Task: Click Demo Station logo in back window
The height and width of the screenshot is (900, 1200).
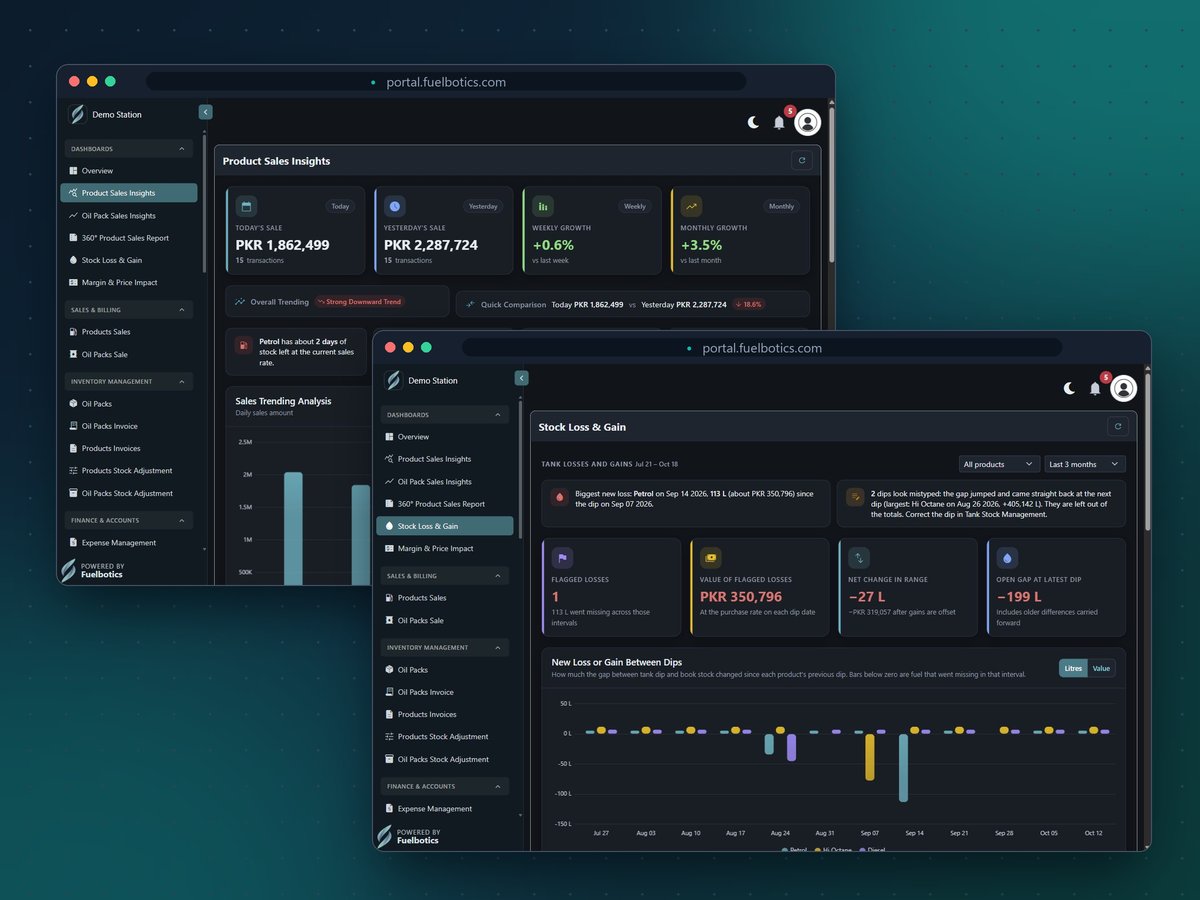Action: [77, 114]
